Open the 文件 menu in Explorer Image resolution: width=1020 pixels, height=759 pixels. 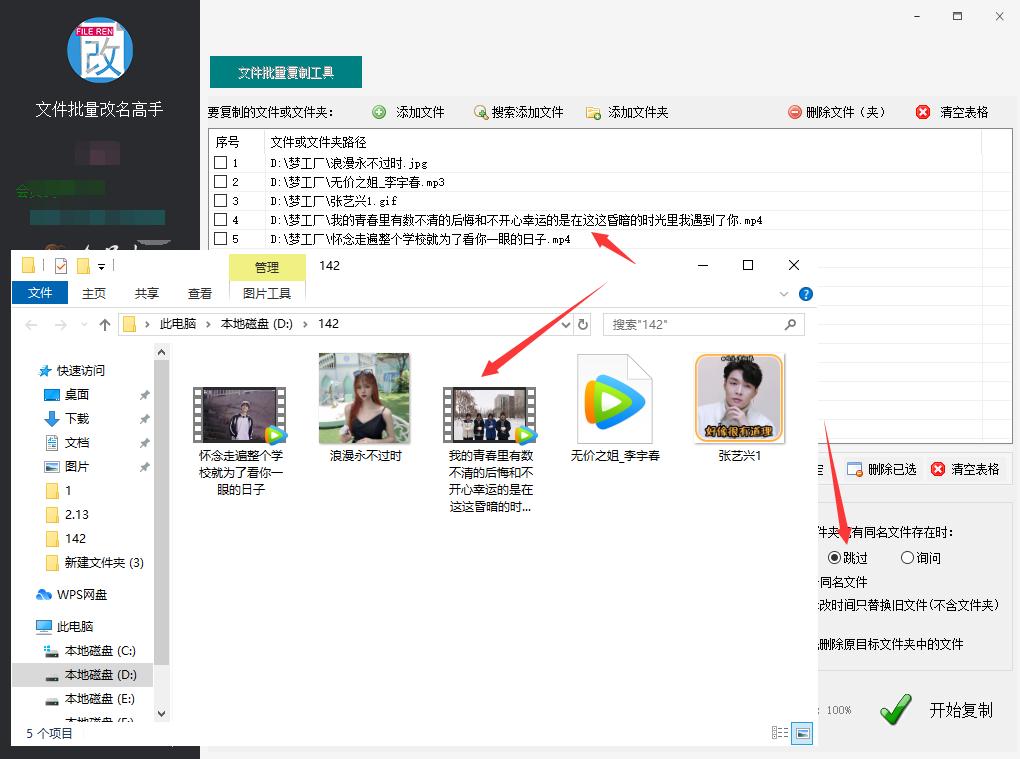(x=39, y=293)
